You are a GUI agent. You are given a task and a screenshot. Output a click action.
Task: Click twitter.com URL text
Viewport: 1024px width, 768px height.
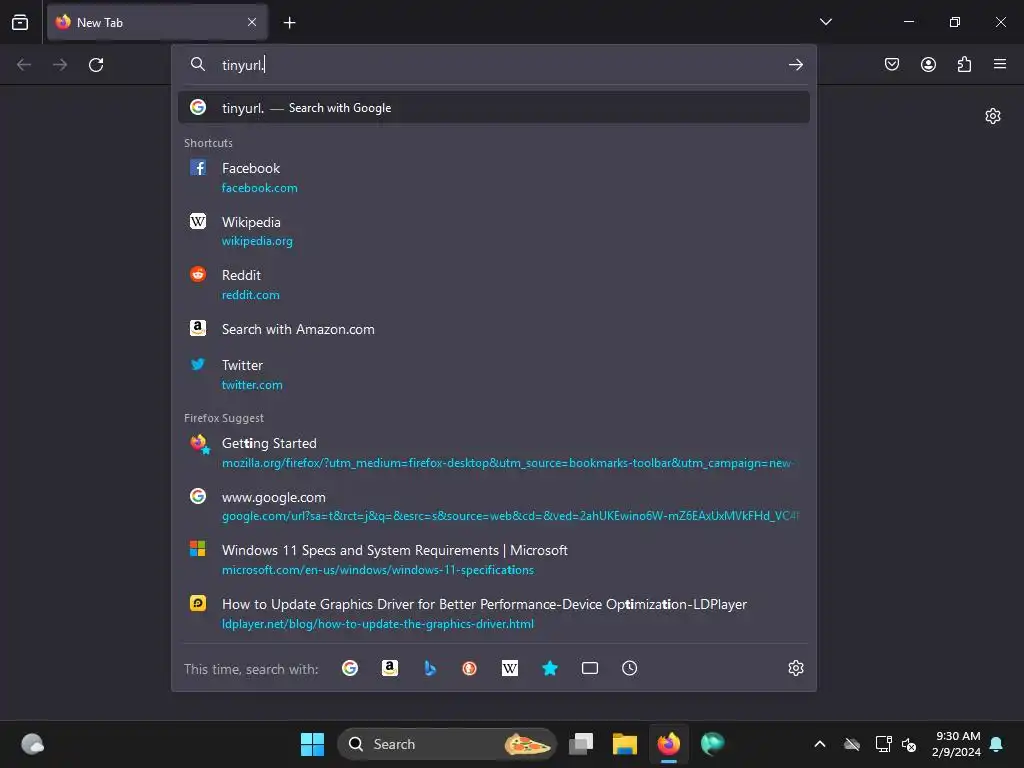pyautogui.click(x=252, y=385)
